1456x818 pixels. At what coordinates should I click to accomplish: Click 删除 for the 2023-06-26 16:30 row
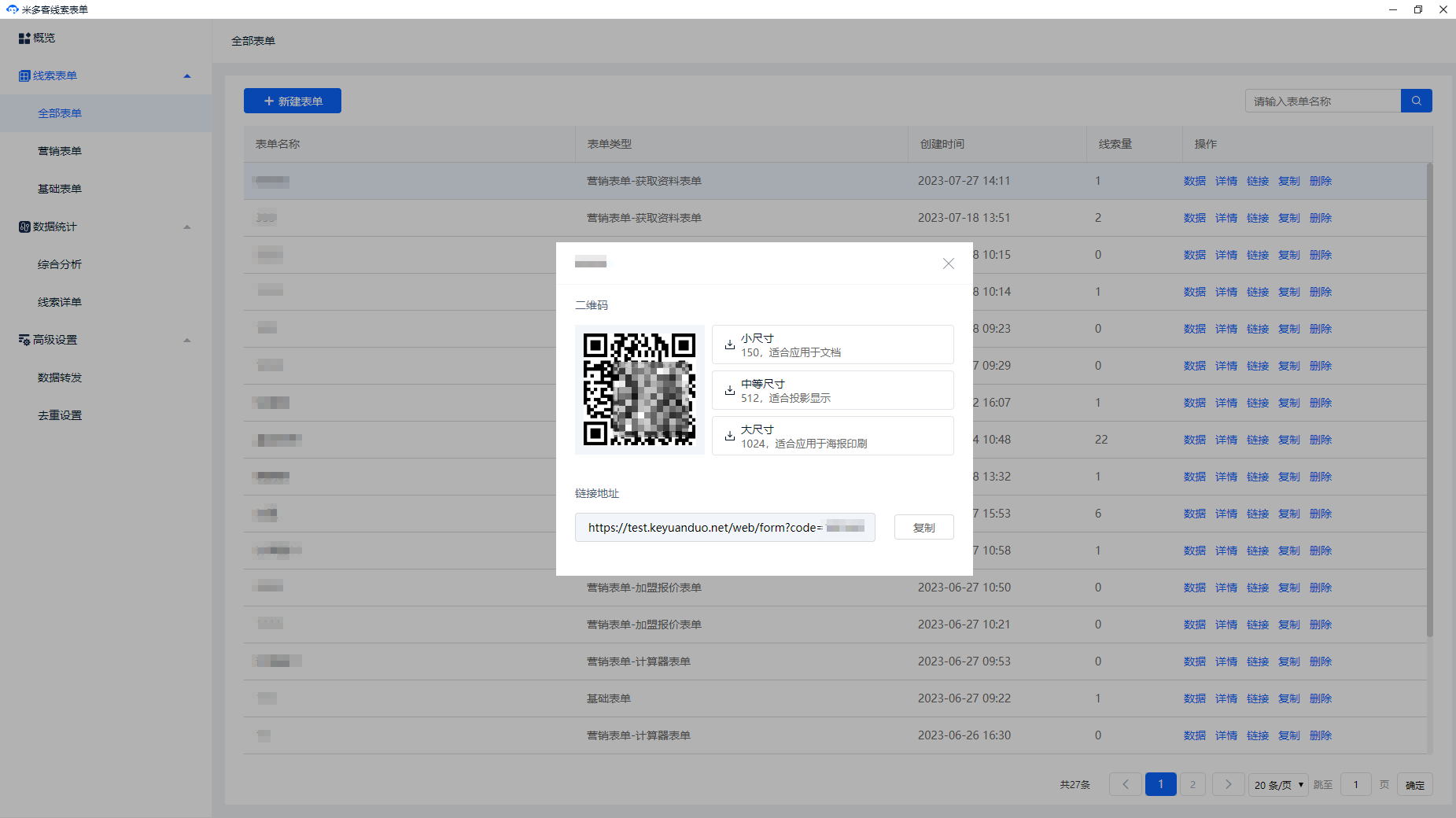click(1320, 735)
